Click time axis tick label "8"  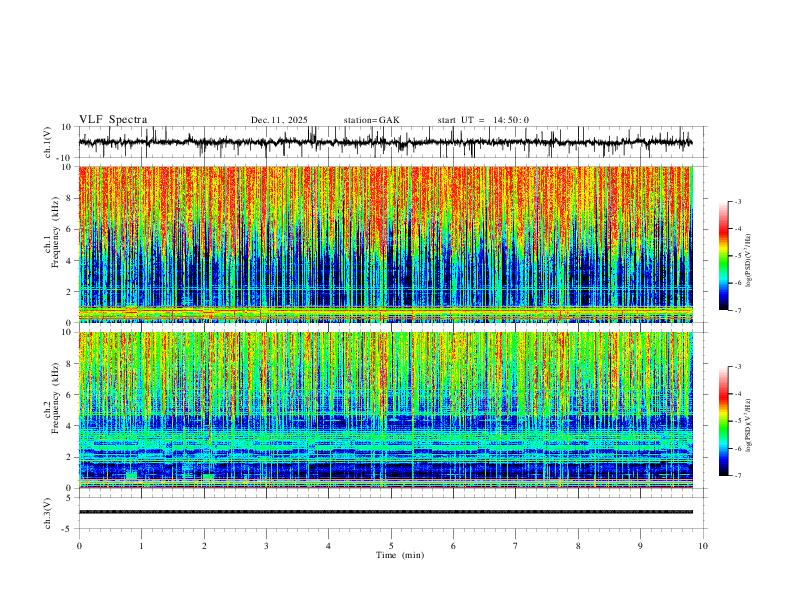(578, 546)
